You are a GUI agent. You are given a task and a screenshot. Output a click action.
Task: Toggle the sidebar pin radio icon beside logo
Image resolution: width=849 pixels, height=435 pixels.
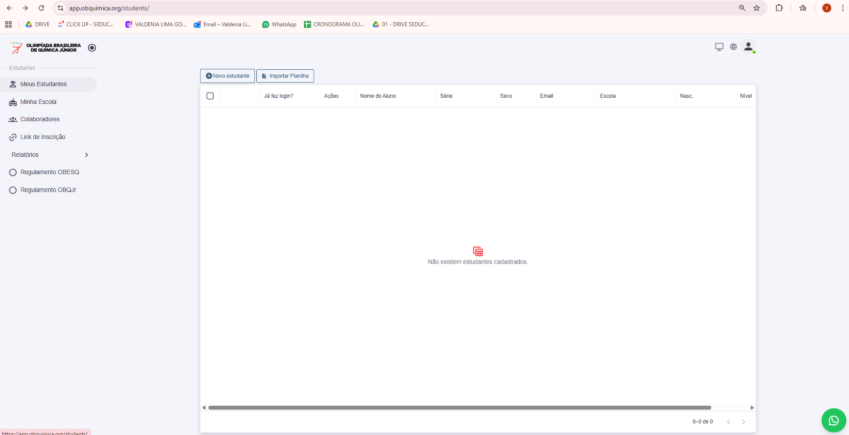click(92, 47)
